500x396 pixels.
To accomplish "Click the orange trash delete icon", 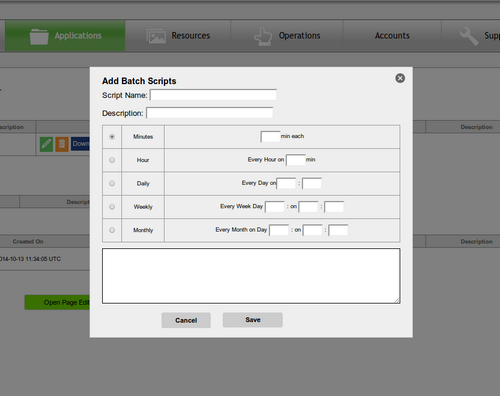I will point(62,144).
